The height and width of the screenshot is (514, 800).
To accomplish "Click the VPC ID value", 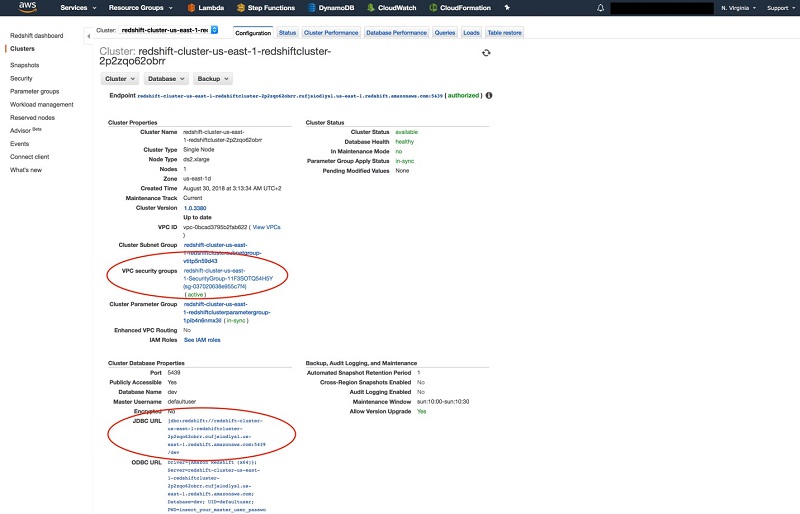I will [215, 227].
